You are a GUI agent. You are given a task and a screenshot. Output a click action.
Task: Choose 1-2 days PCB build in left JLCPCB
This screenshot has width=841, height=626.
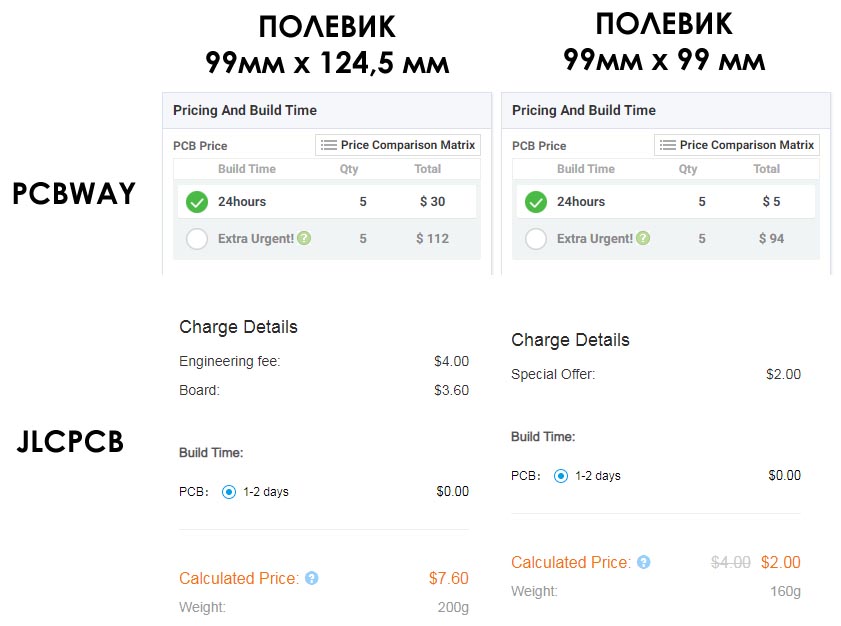click(228, 491)
